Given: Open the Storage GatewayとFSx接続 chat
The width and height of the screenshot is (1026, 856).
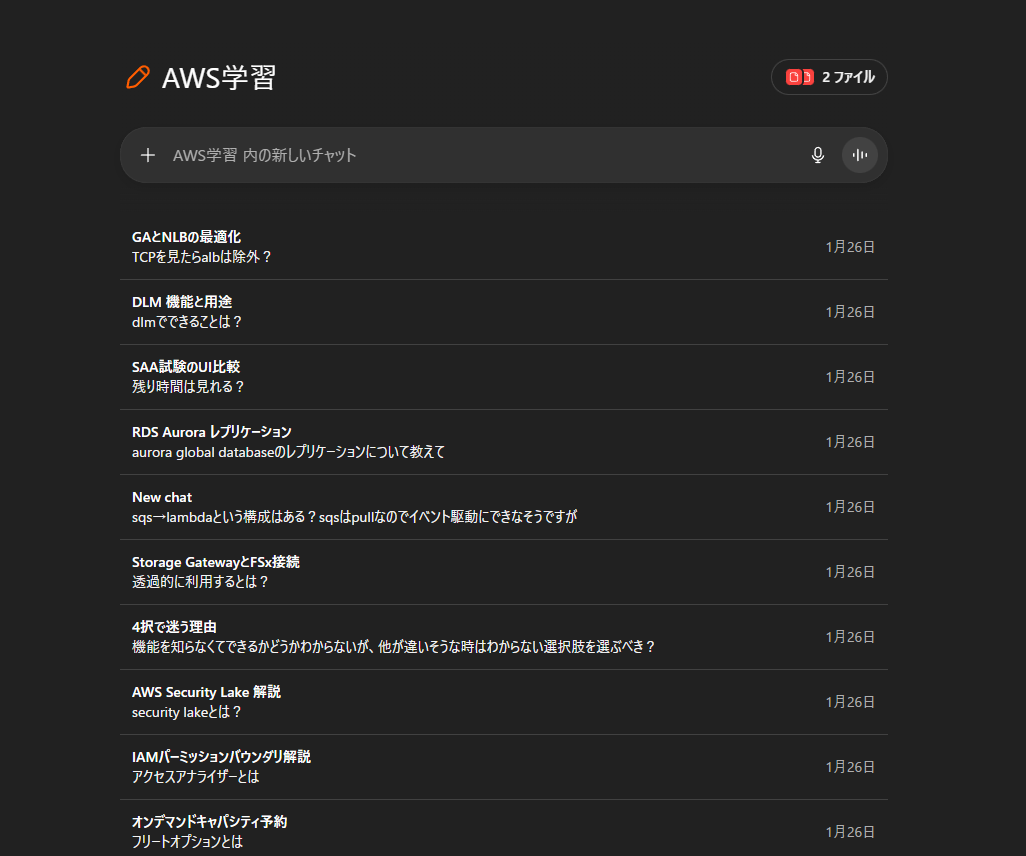Looking at the screenshot, I should coord(503,572).
